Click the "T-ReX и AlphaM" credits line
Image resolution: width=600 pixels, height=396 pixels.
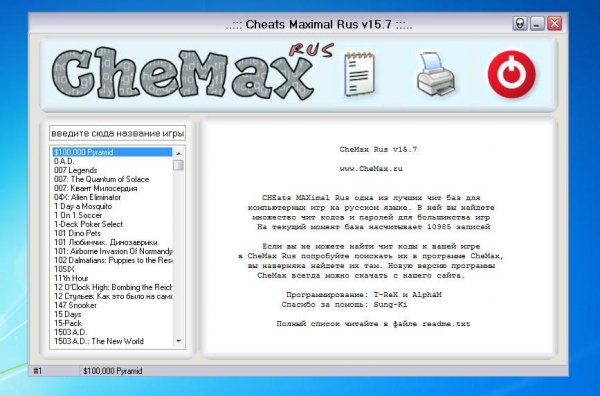[364, 295]
